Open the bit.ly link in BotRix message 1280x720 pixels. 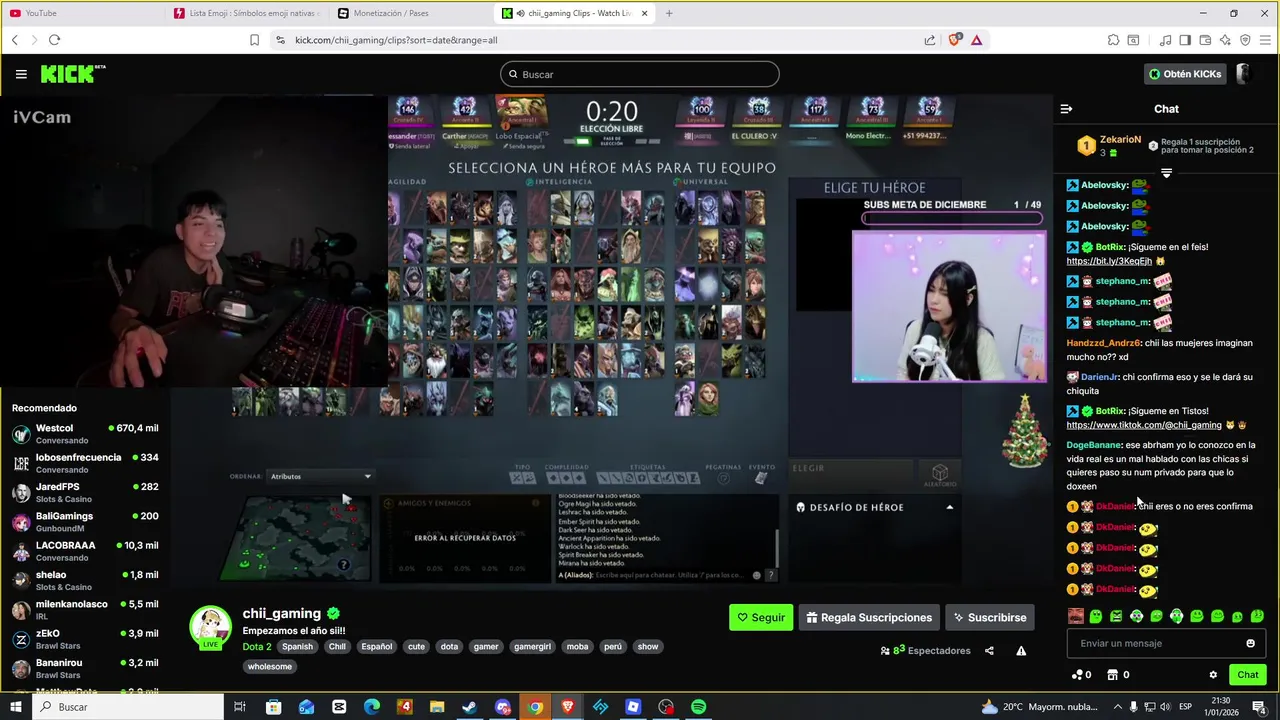[x=1109, y=261]
